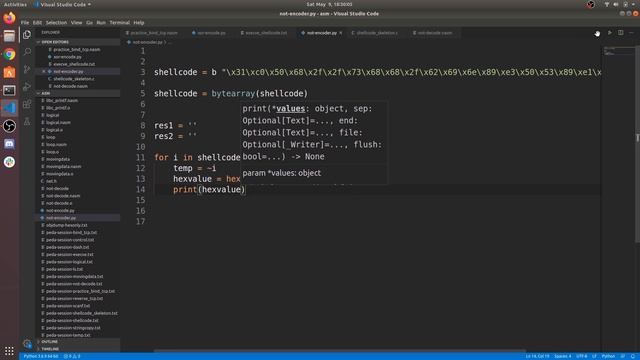The height and width of the screenshot is (360, 640).
Task: Change Spaces: 4 indentation setting
Action: (563, 356)
